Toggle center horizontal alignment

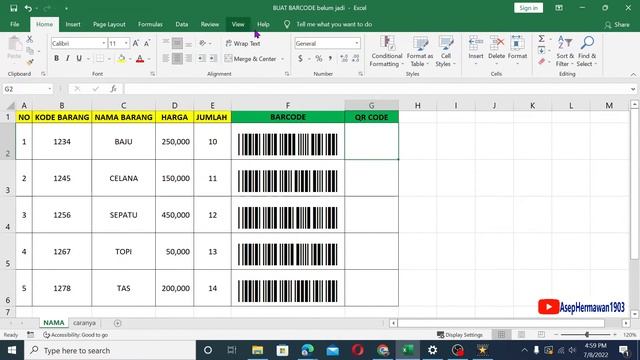pos(177,59)
